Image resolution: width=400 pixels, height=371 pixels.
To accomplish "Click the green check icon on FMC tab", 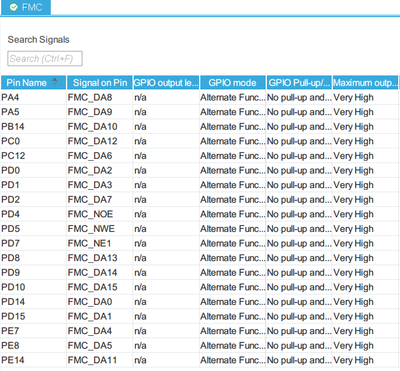I will 13,7.
